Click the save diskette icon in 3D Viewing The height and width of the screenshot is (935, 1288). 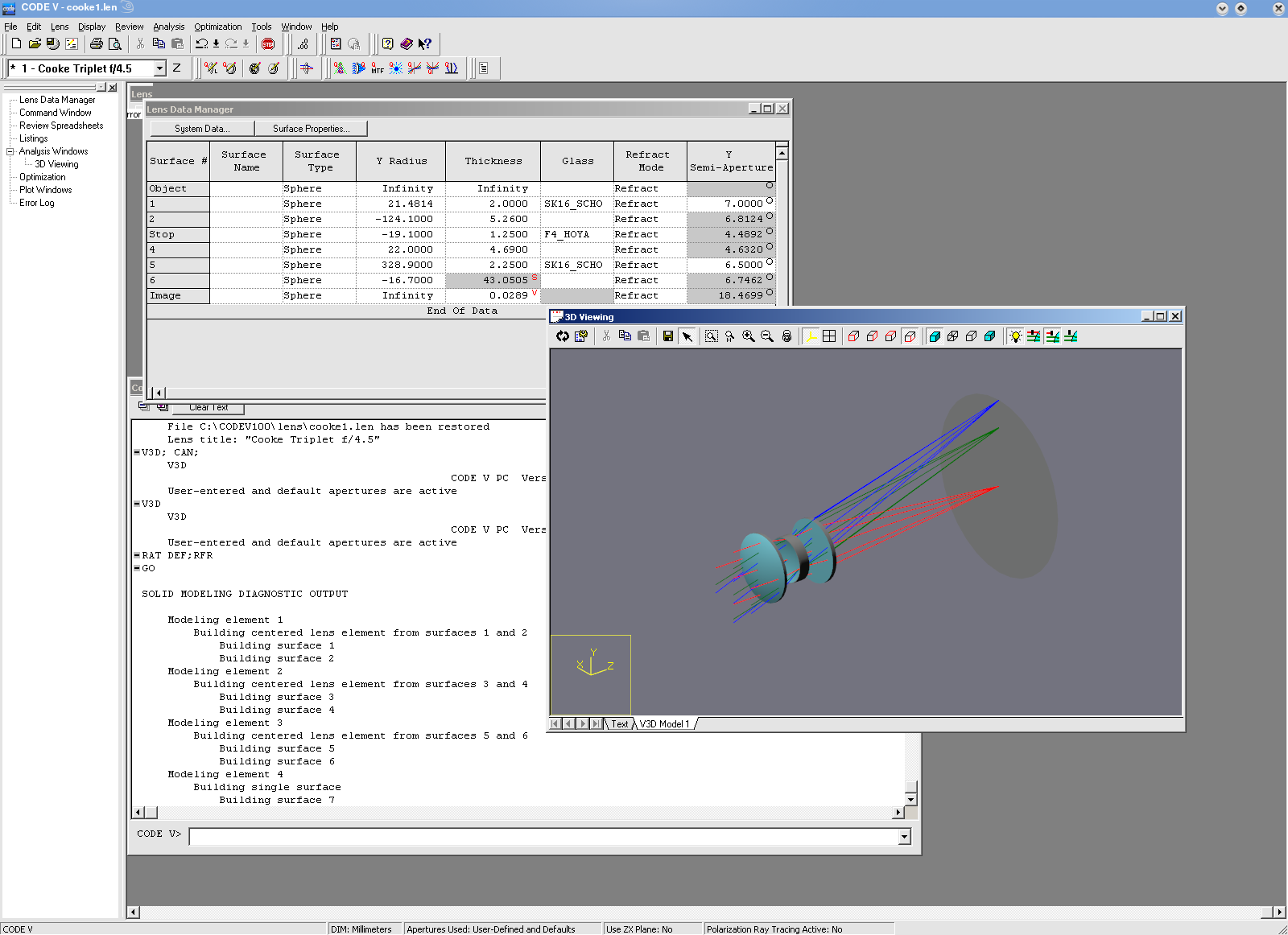point(667,336)
